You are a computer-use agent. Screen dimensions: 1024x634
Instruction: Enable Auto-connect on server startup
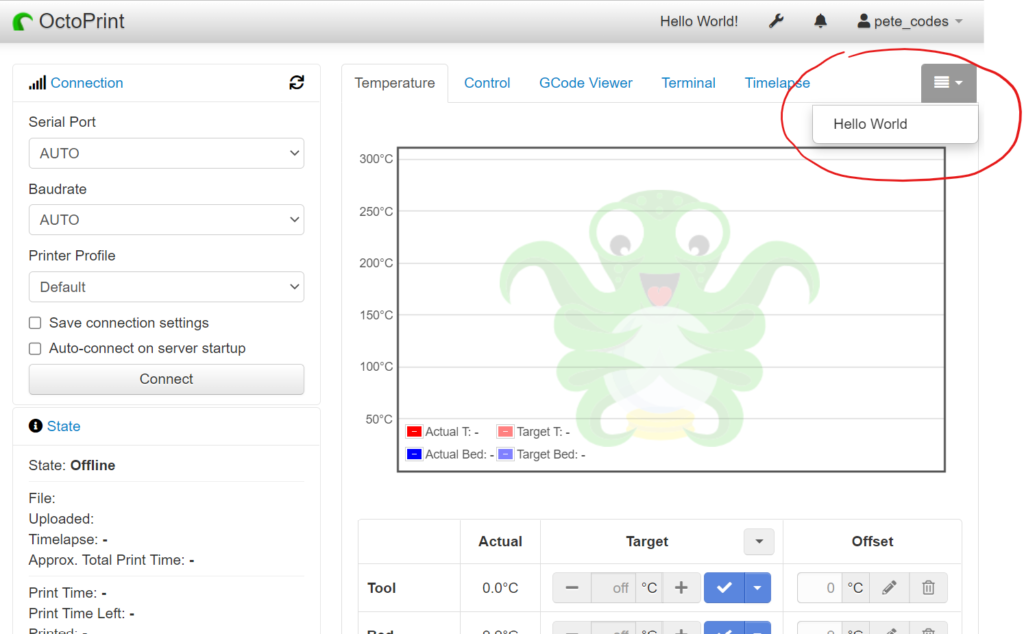coord(35,349)
